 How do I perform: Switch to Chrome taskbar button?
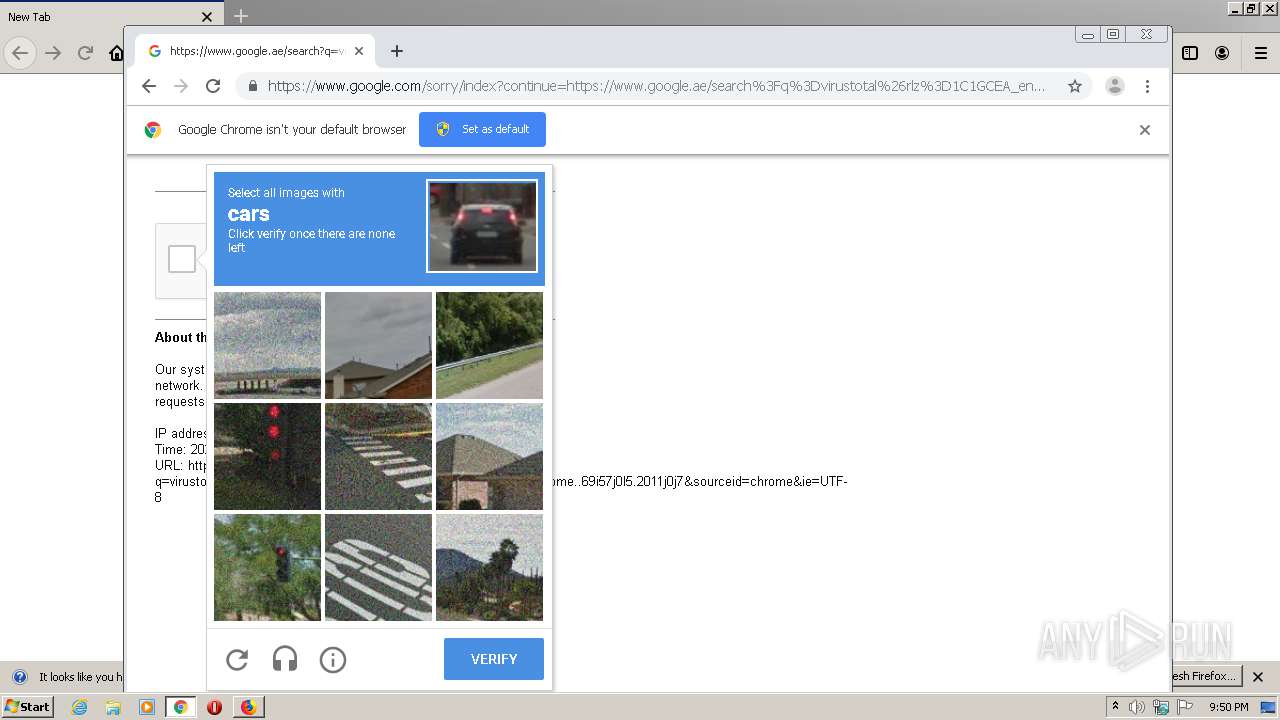(x=180, y=707)
